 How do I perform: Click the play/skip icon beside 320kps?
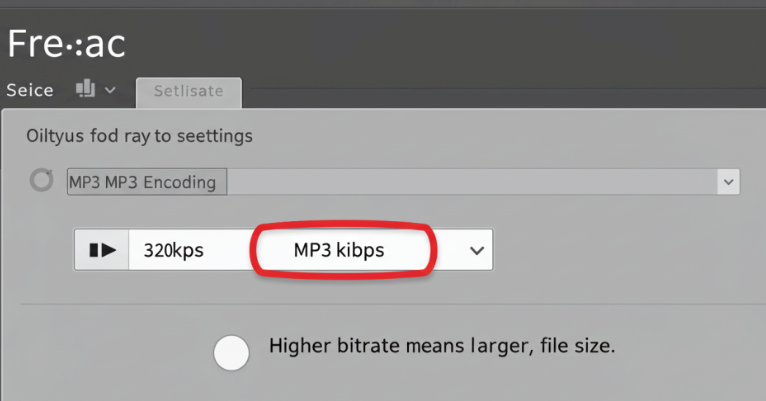tap(102, 250)
